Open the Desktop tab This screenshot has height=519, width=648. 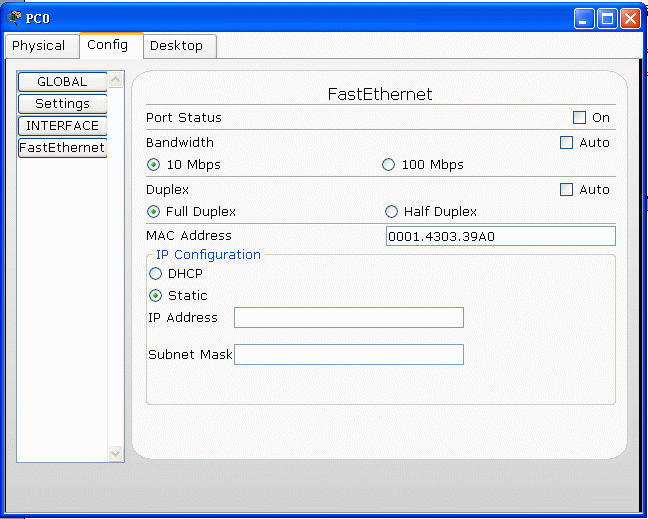pos(177,46)
